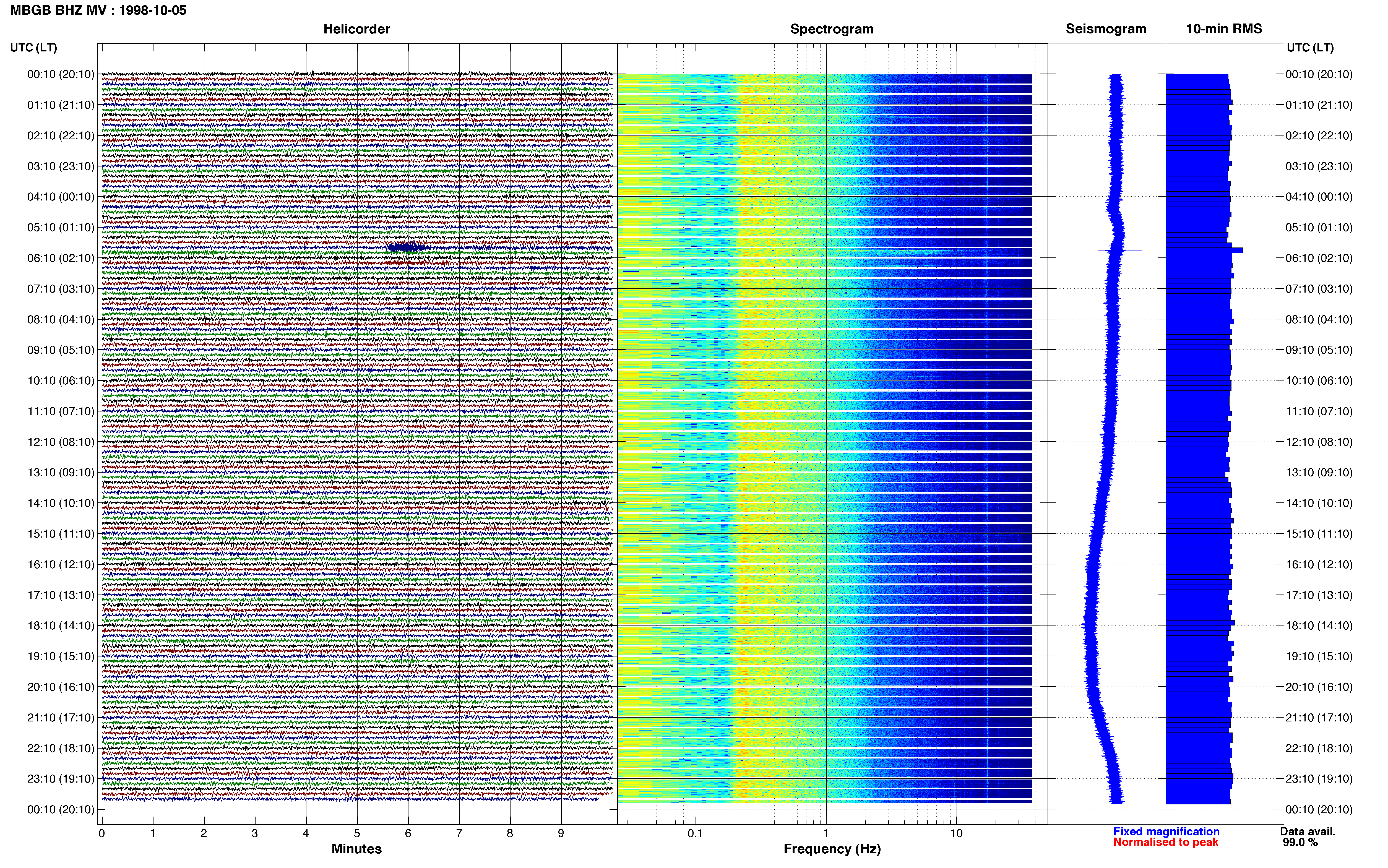Click left time label '04:10 (00:10)'
The width and height of the screenshot is (1388, 868).
click(x=60, y=197)
